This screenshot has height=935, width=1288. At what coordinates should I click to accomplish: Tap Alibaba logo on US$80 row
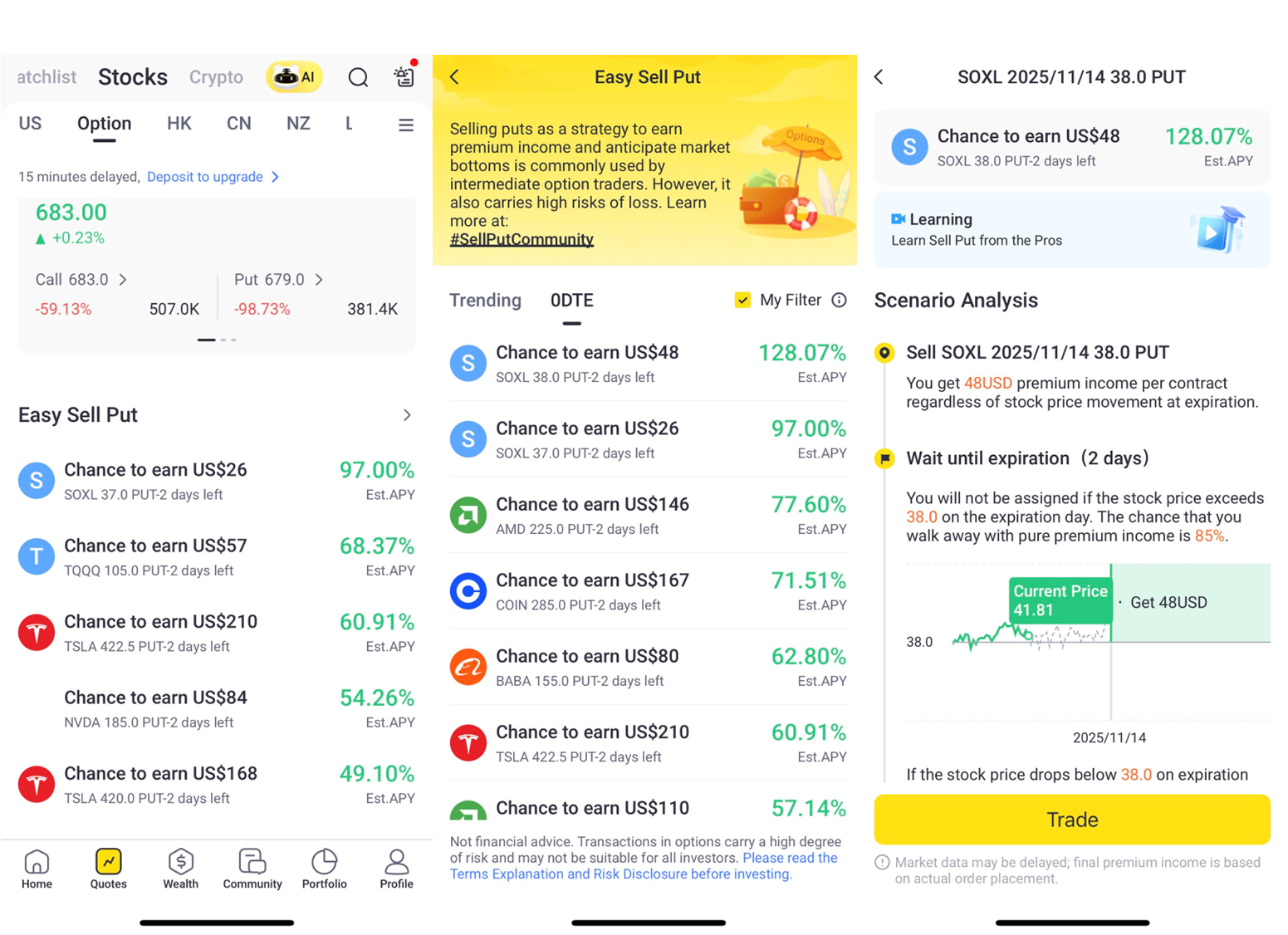[x=468, y=667]
